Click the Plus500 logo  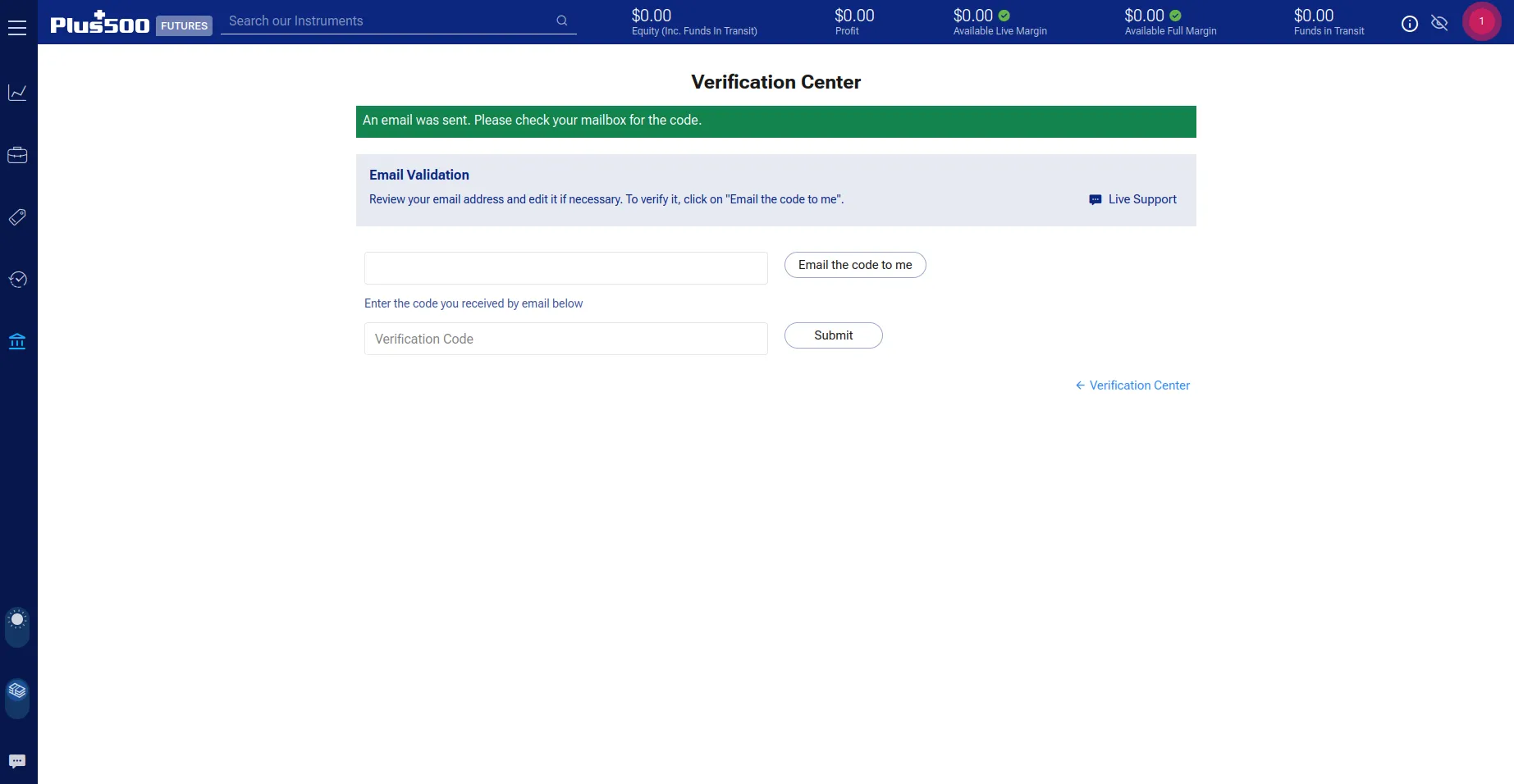(99, 23)
